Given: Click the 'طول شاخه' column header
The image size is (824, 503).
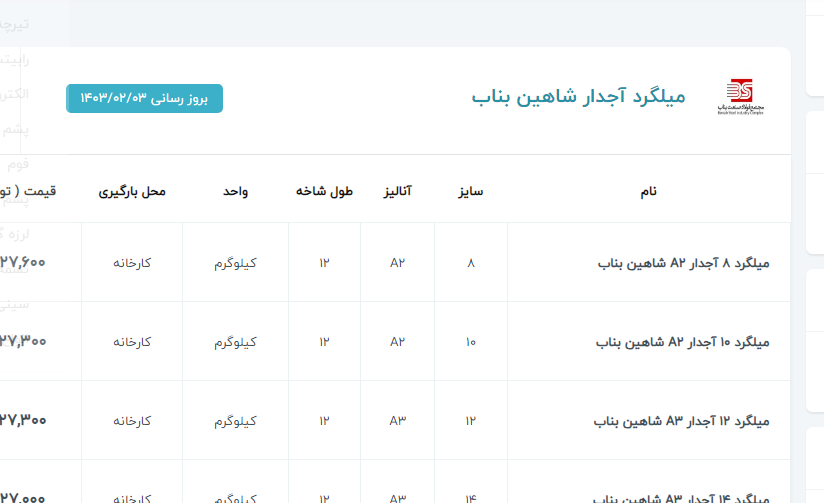Looking at the screenshot, I should coord(324,190).
